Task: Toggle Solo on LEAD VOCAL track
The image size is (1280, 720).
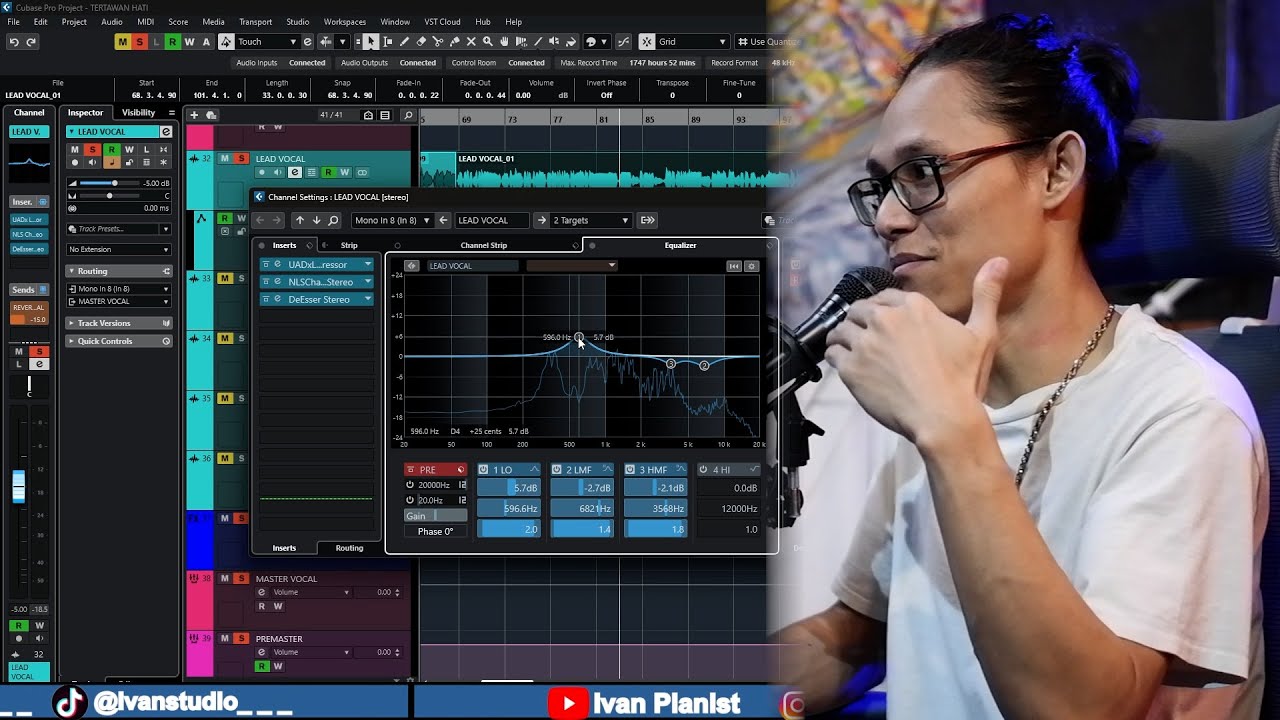Action: pos(241,158)
